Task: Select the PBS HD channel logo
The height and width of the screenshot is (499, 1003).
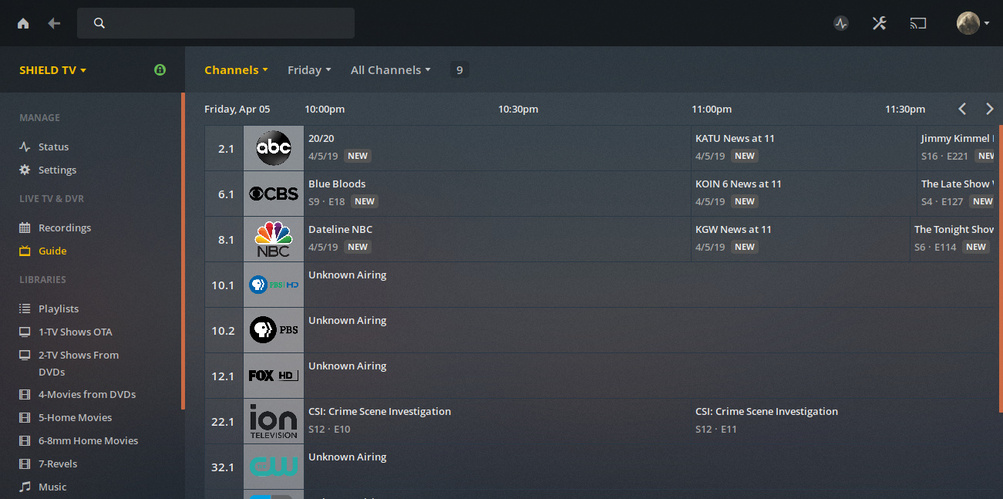Action: [274, 285]
